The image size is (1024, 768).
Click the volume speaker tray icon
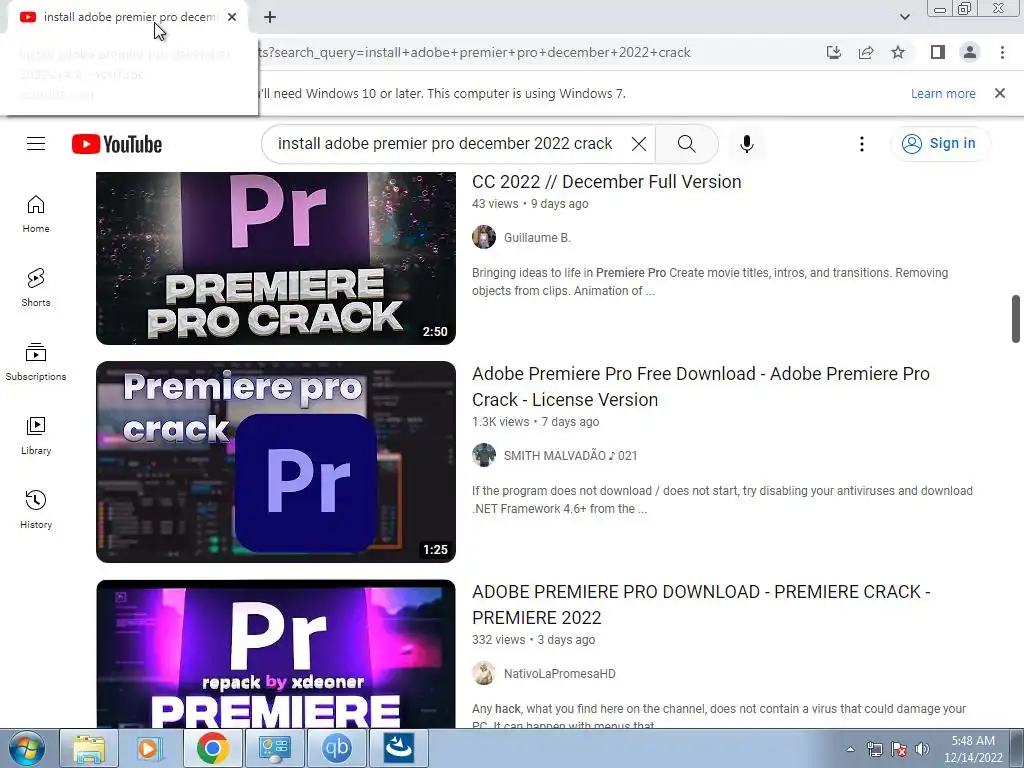(922, 749)
